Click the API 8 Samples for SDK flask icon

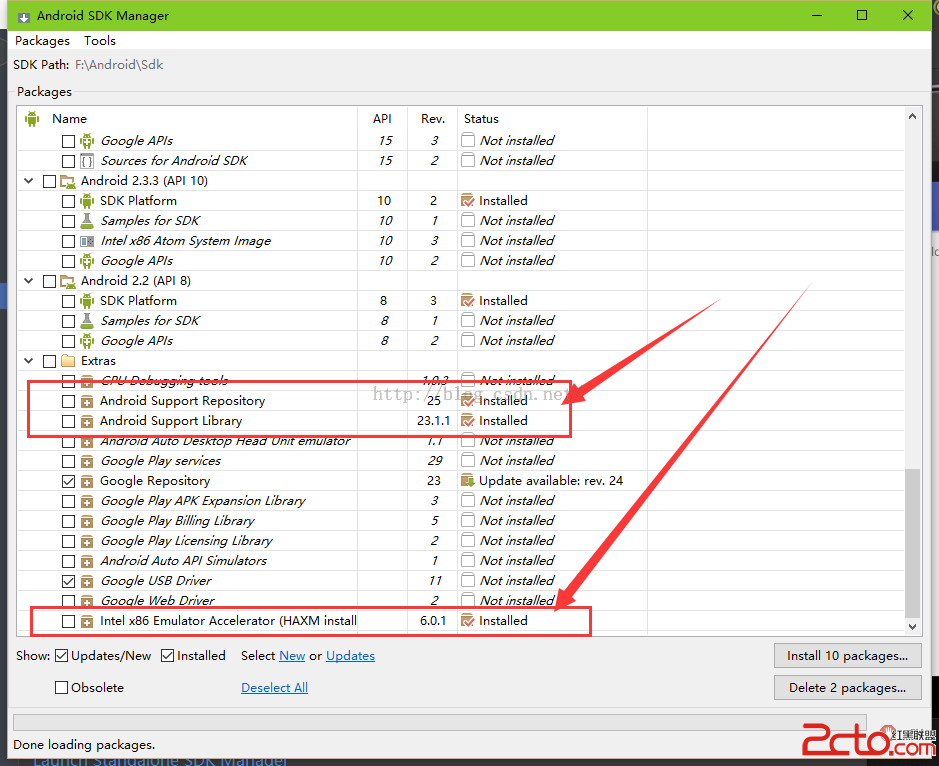87,321
